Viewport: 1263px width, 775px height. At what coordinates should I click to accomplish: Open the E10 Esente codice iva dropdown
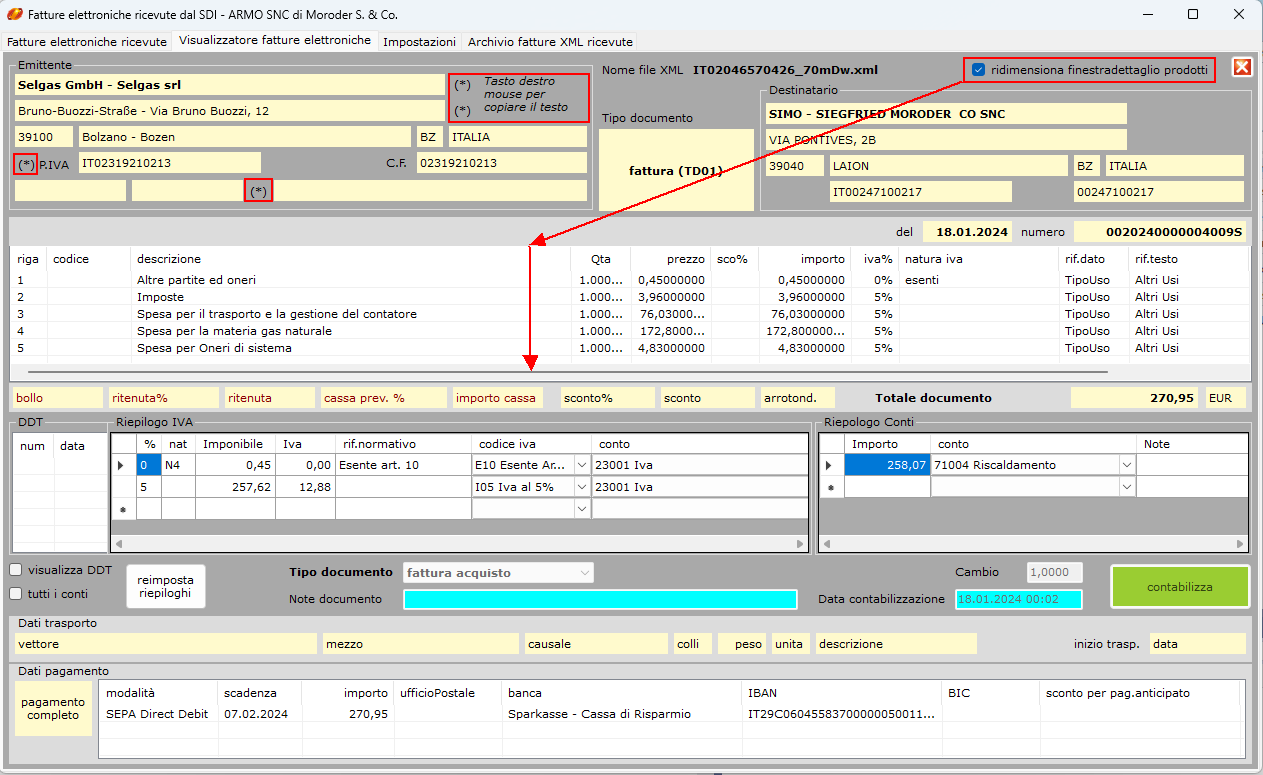pyautogui.click(x=582, y=465)
